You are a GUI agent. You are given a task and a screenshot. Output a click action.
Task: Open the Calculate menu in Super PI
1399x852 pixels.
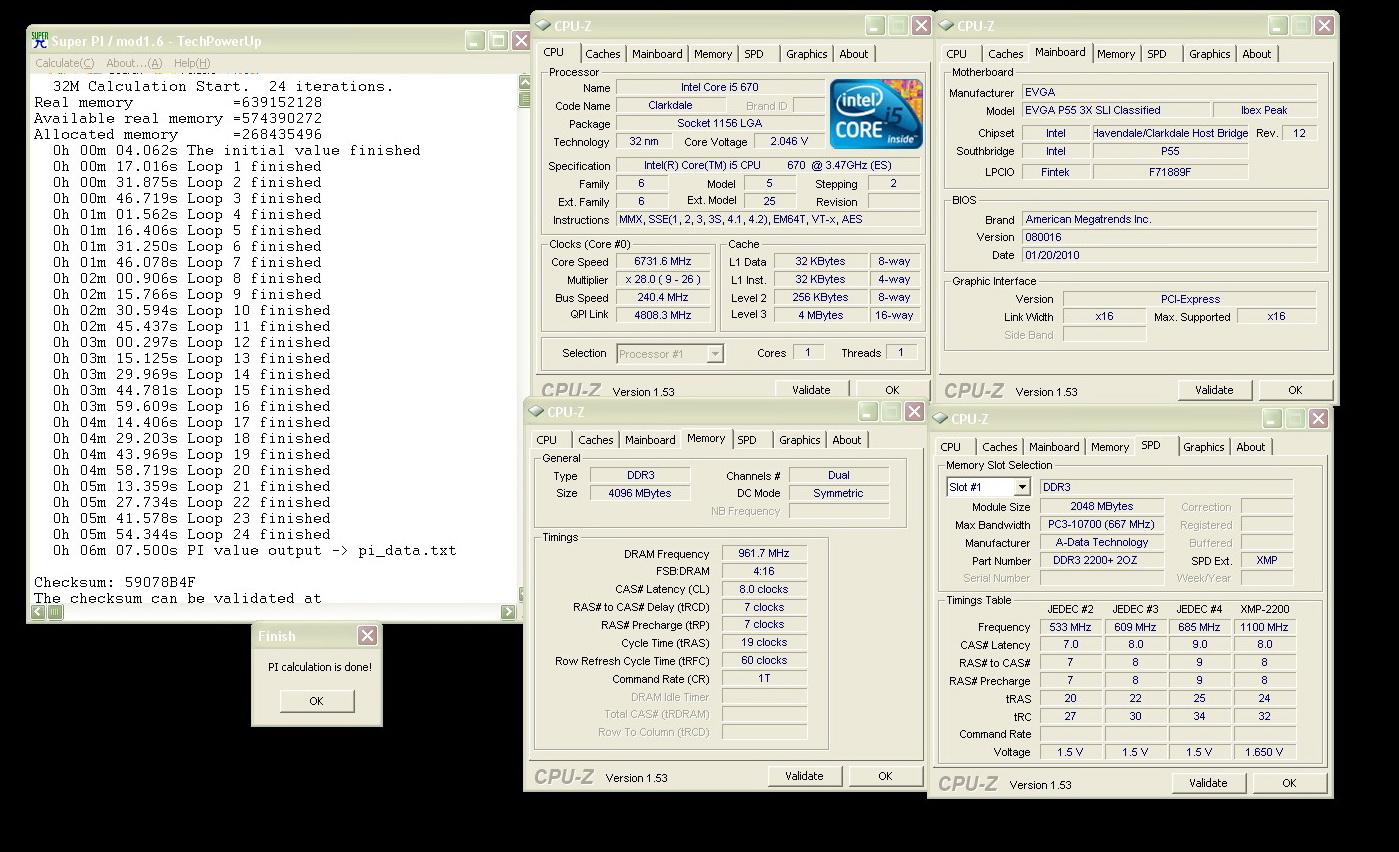pyautogui.click(x=64, y=63)
